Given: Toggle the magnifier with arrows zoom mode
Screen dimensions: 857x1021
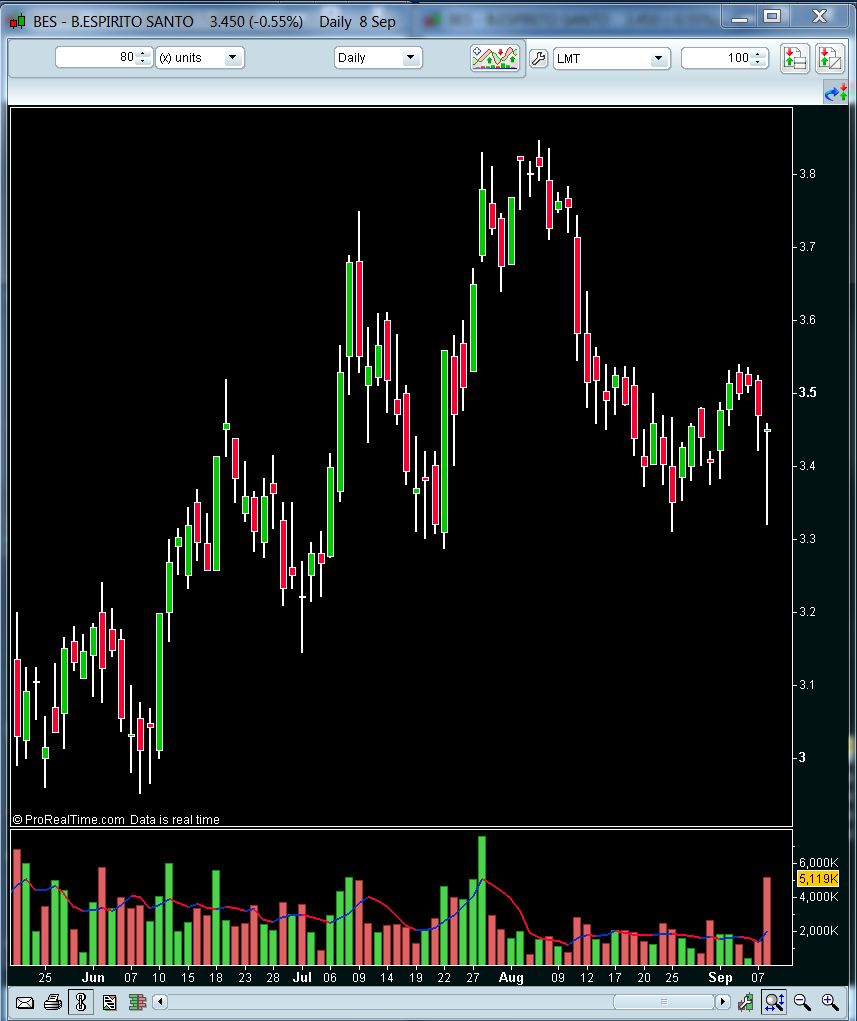Looking at the screenshot, I should point(774,1002).
